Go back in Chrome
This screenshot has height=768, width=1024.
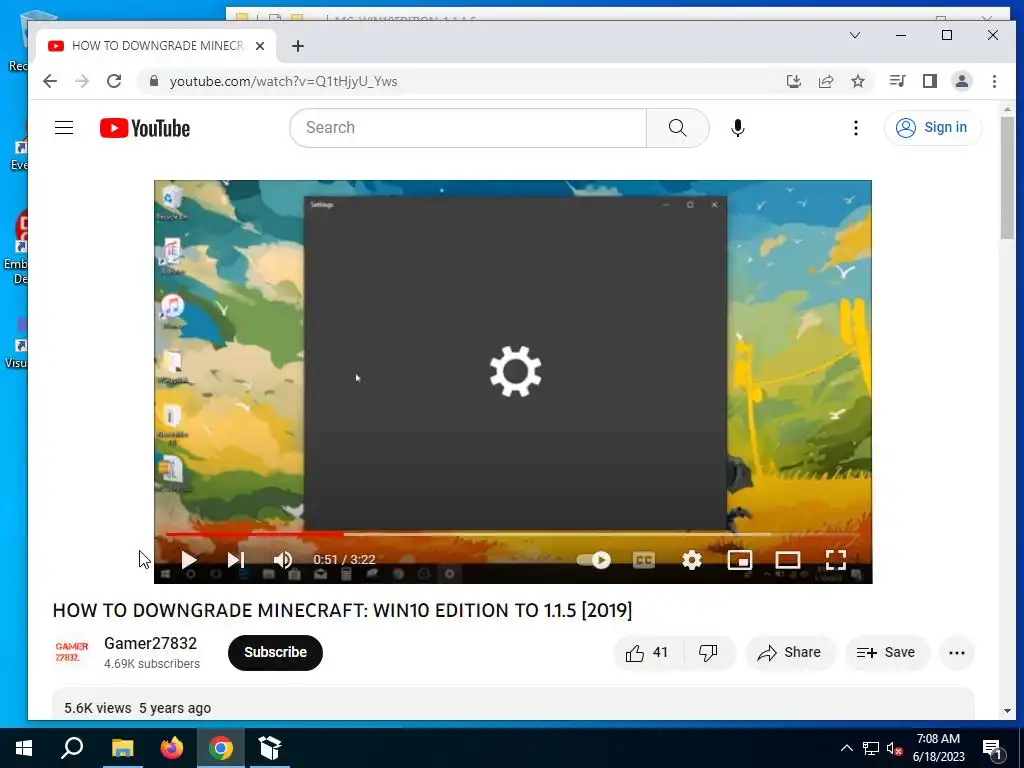(x=50, y=81)
